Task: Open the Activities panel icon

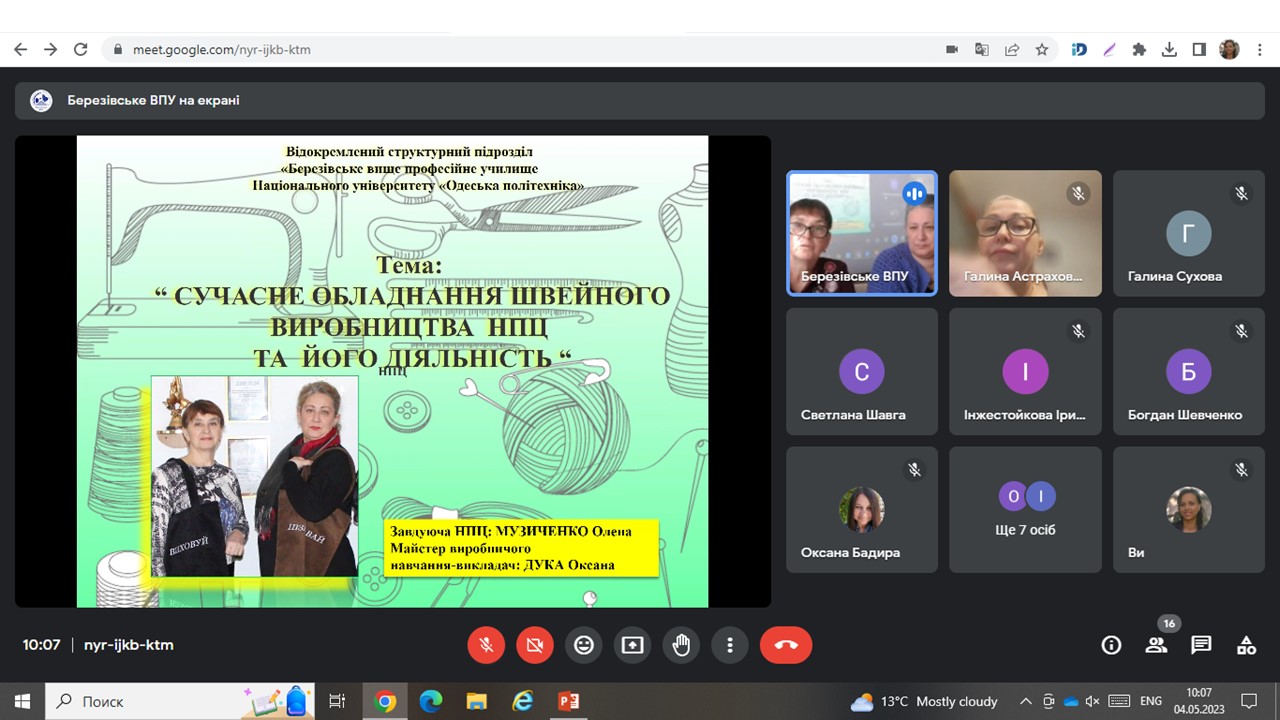Action: [1246, 645]
